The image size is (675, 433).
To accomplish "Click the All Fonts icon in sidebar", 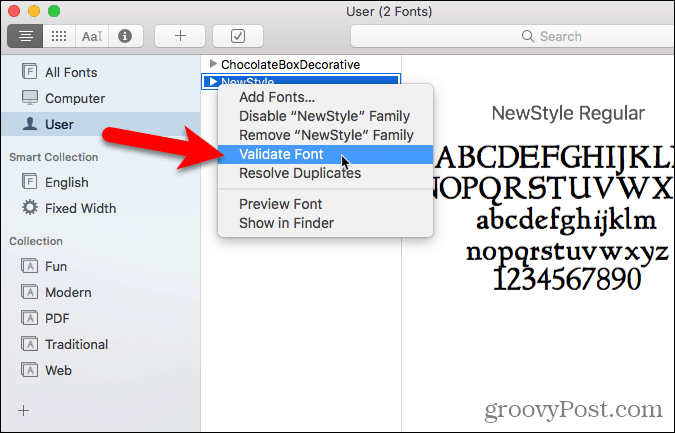I will point(30,71).
